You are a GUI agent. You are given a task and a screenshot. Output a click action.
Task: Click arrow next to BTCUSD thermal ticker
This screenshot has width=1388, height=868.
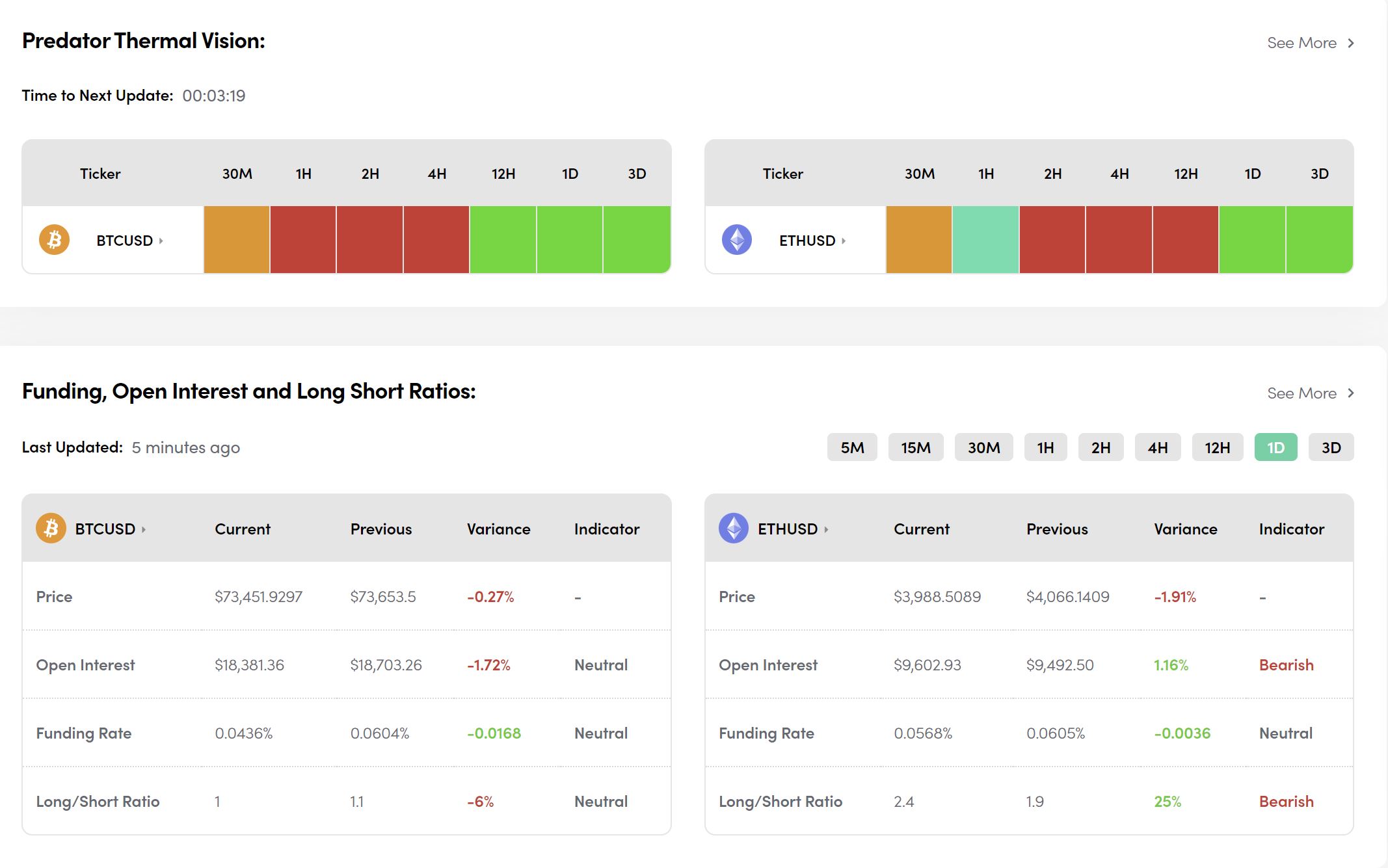click(161, 241)
